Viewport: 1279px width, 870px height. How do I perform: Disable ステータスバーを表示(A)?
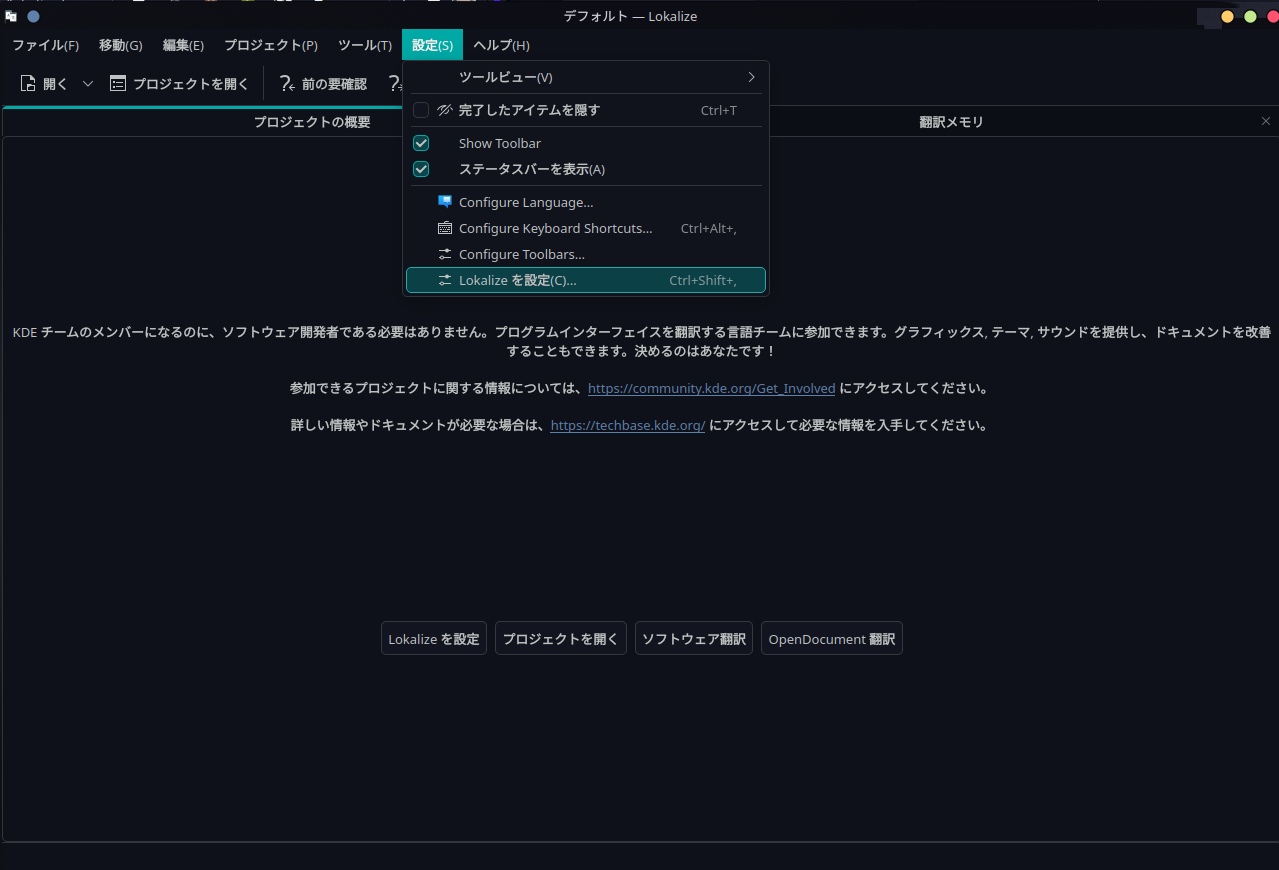(x=420, y=169)
